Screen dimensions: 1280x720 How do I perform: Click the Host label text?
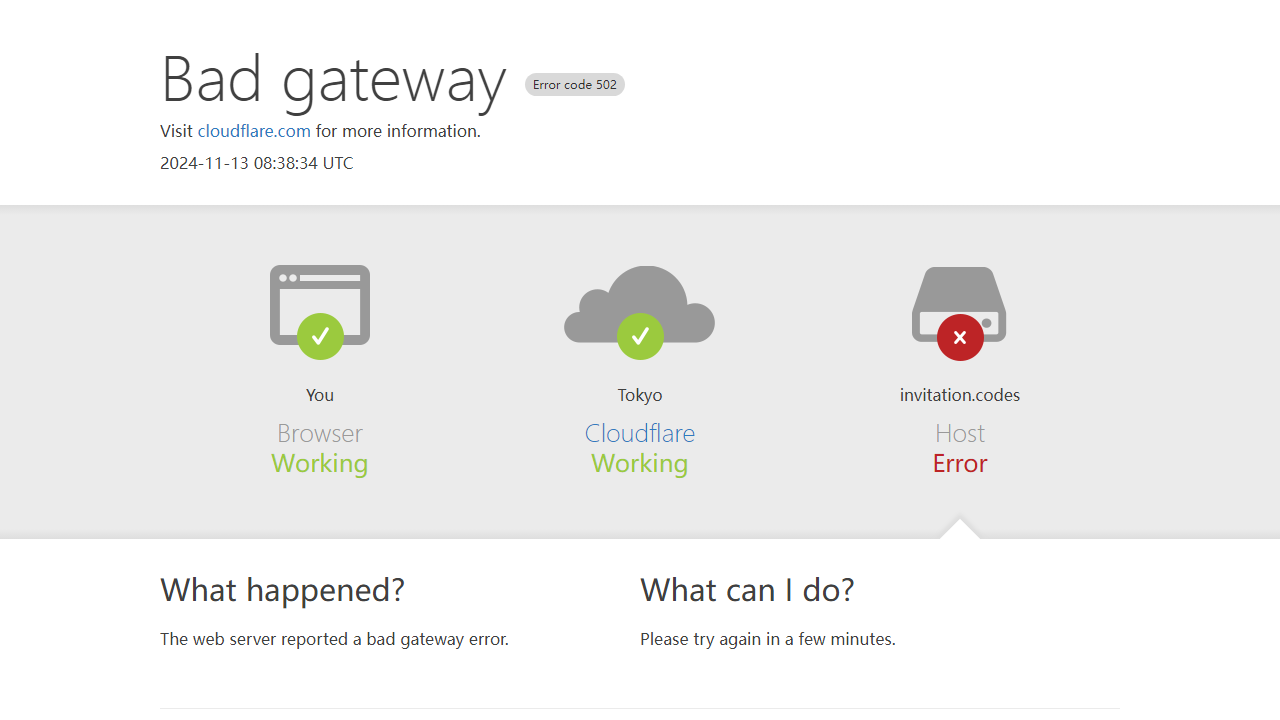(960, 433)
